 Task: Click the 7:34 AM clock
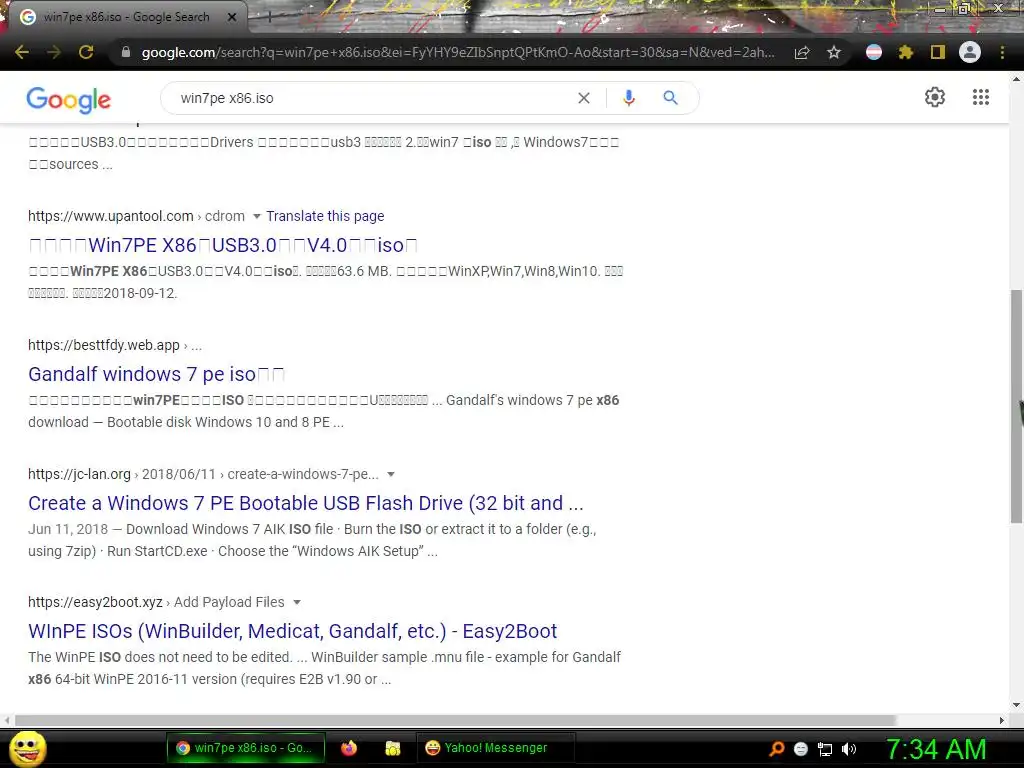coord(936,749)
